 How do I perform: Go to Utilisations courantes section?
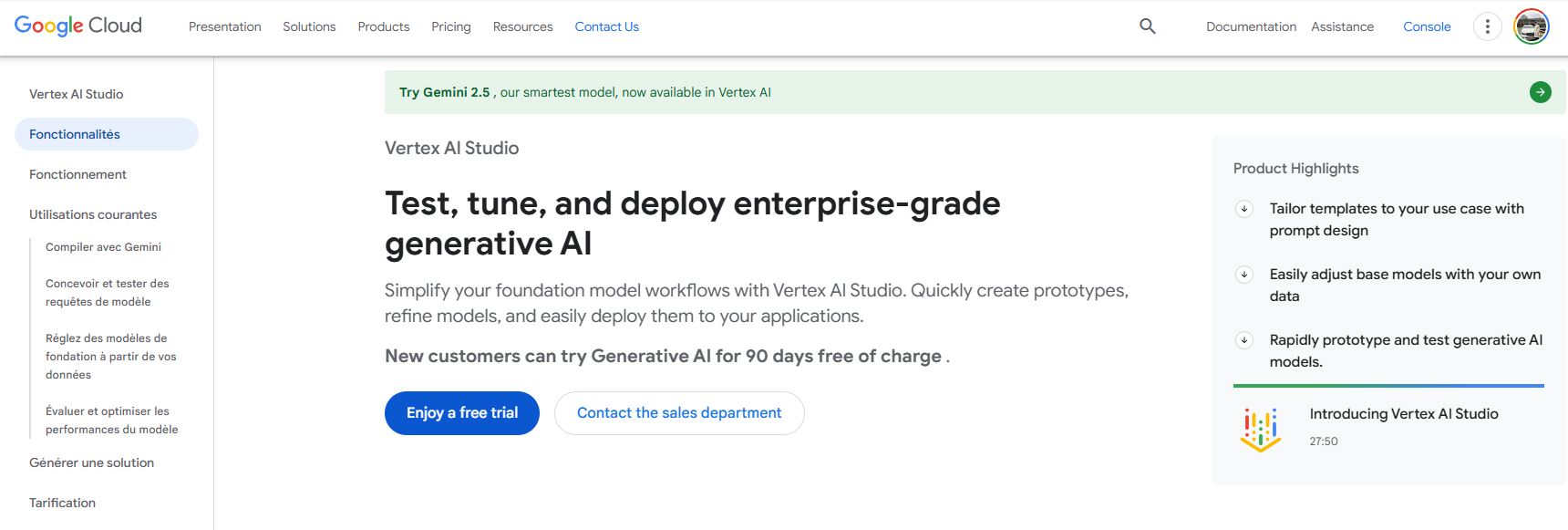93,214
